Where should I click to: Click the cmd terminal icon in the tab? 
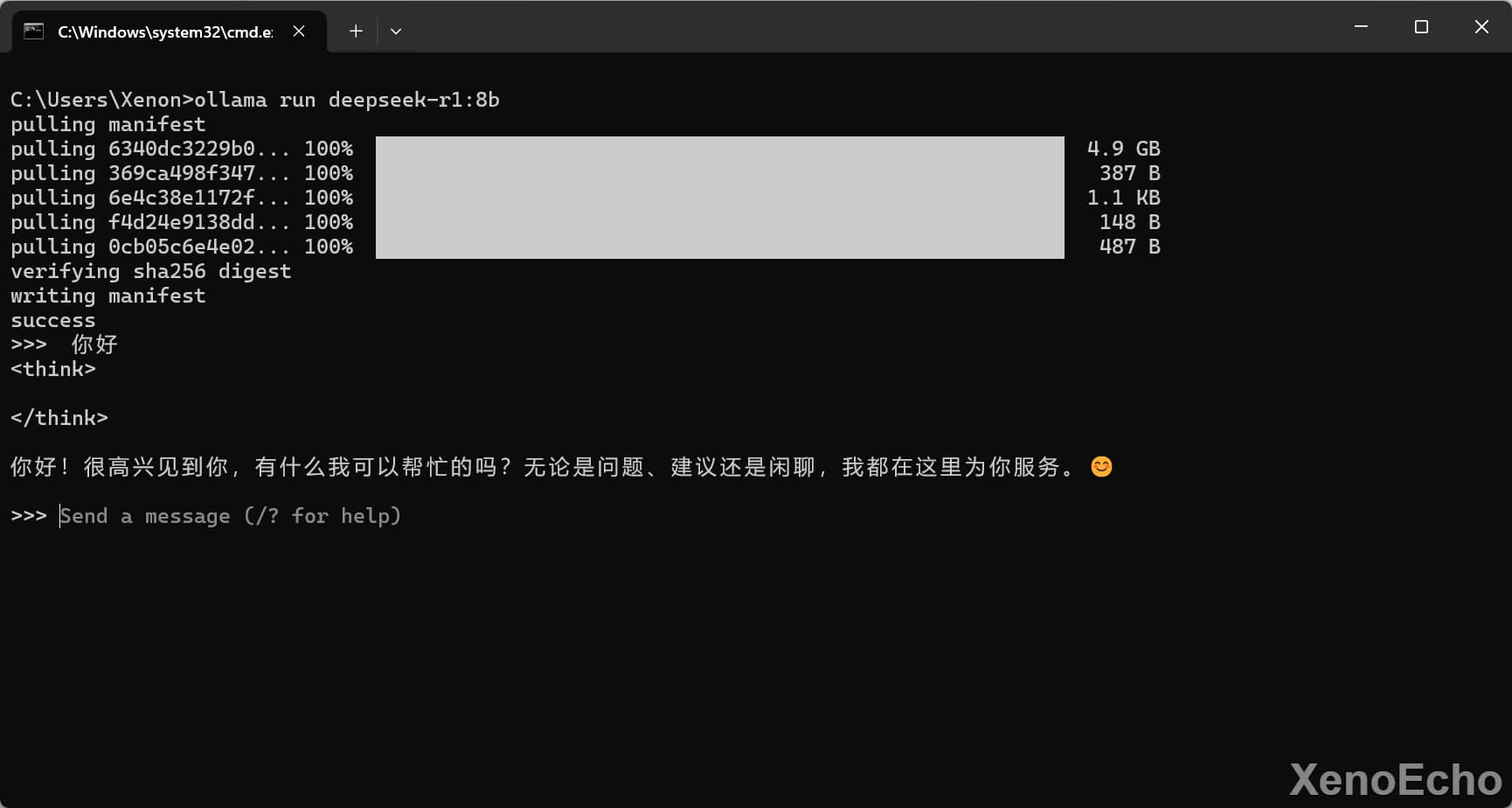tap(33, 31)
